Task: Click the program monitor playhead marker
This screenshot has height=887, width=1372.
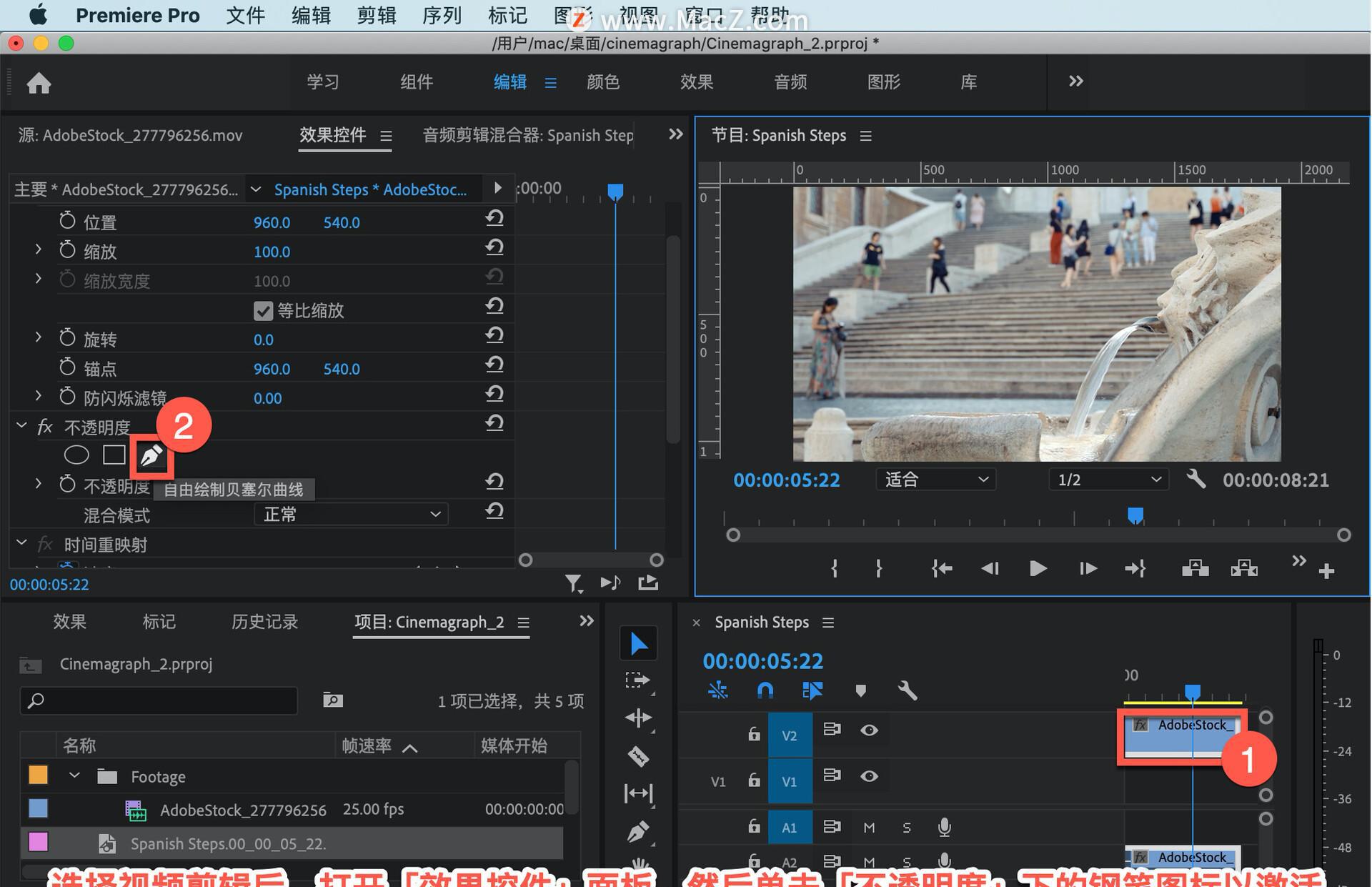Action: click(x=1135, y=515)
